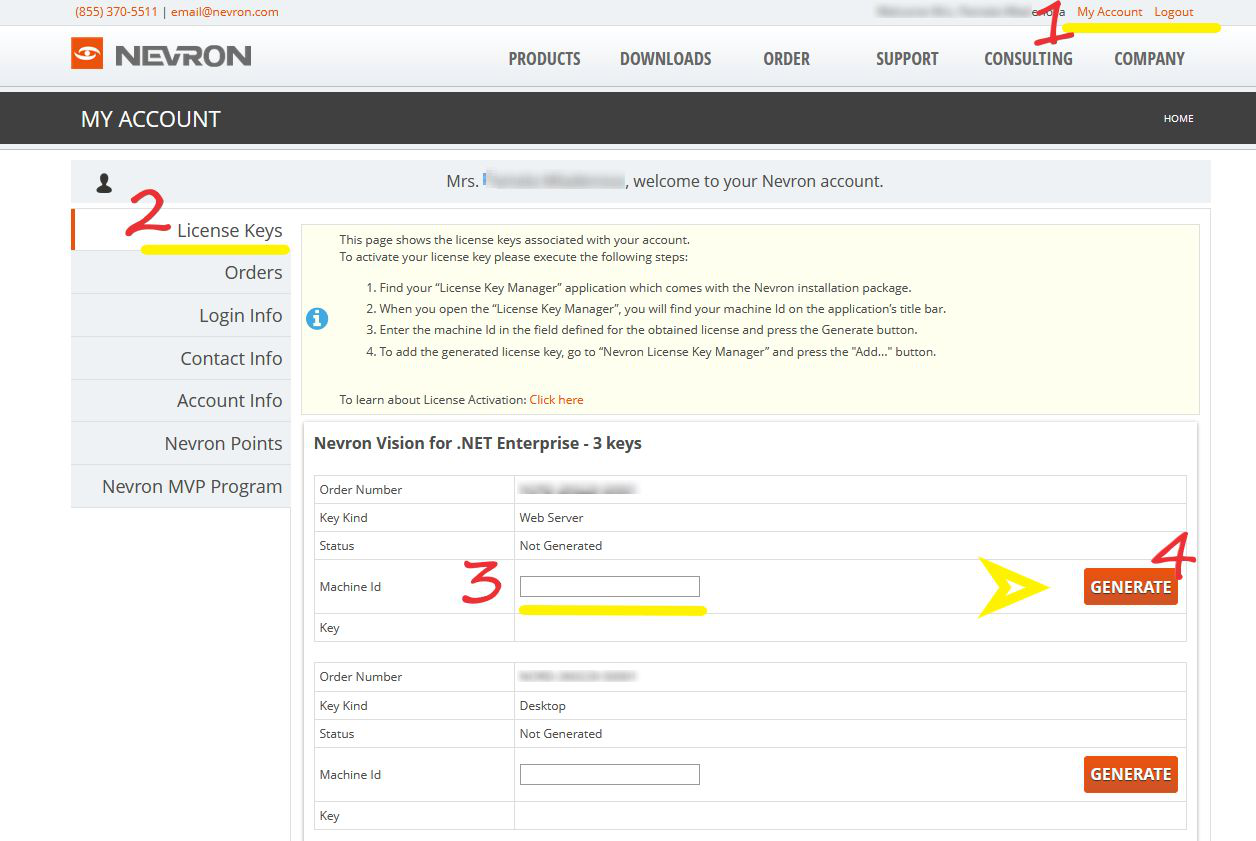Image resolution: width=1256 pixels, height=841 pixels.
Task: Select the License Keys sidebar tab
Action: [229, 231]
